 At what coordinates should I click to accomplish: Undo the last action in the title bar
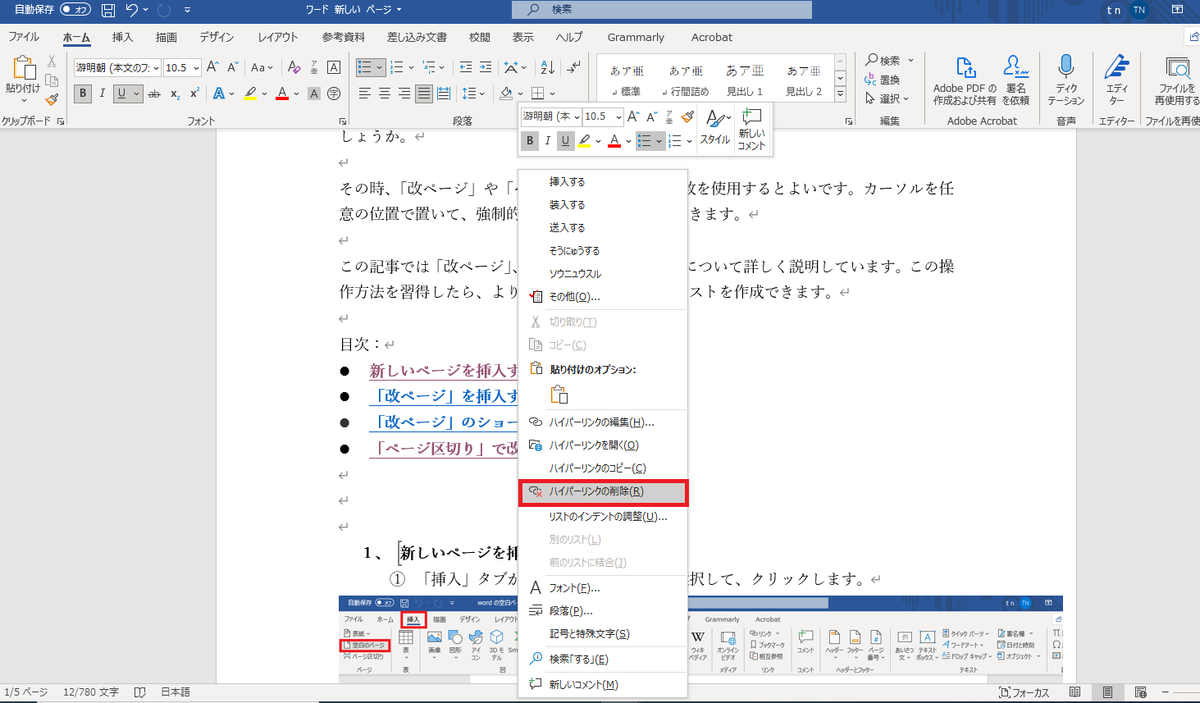[132, 10]
